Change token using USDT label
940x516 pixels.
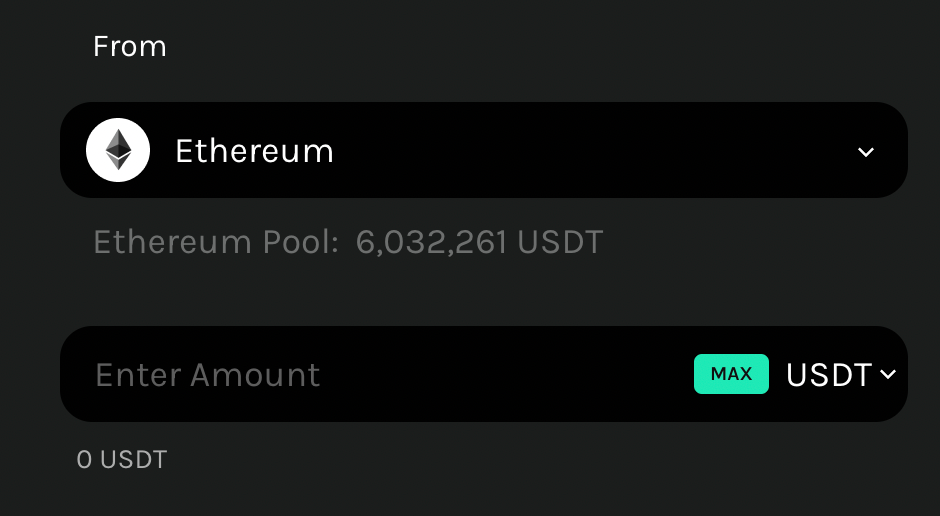click(828, 375)
